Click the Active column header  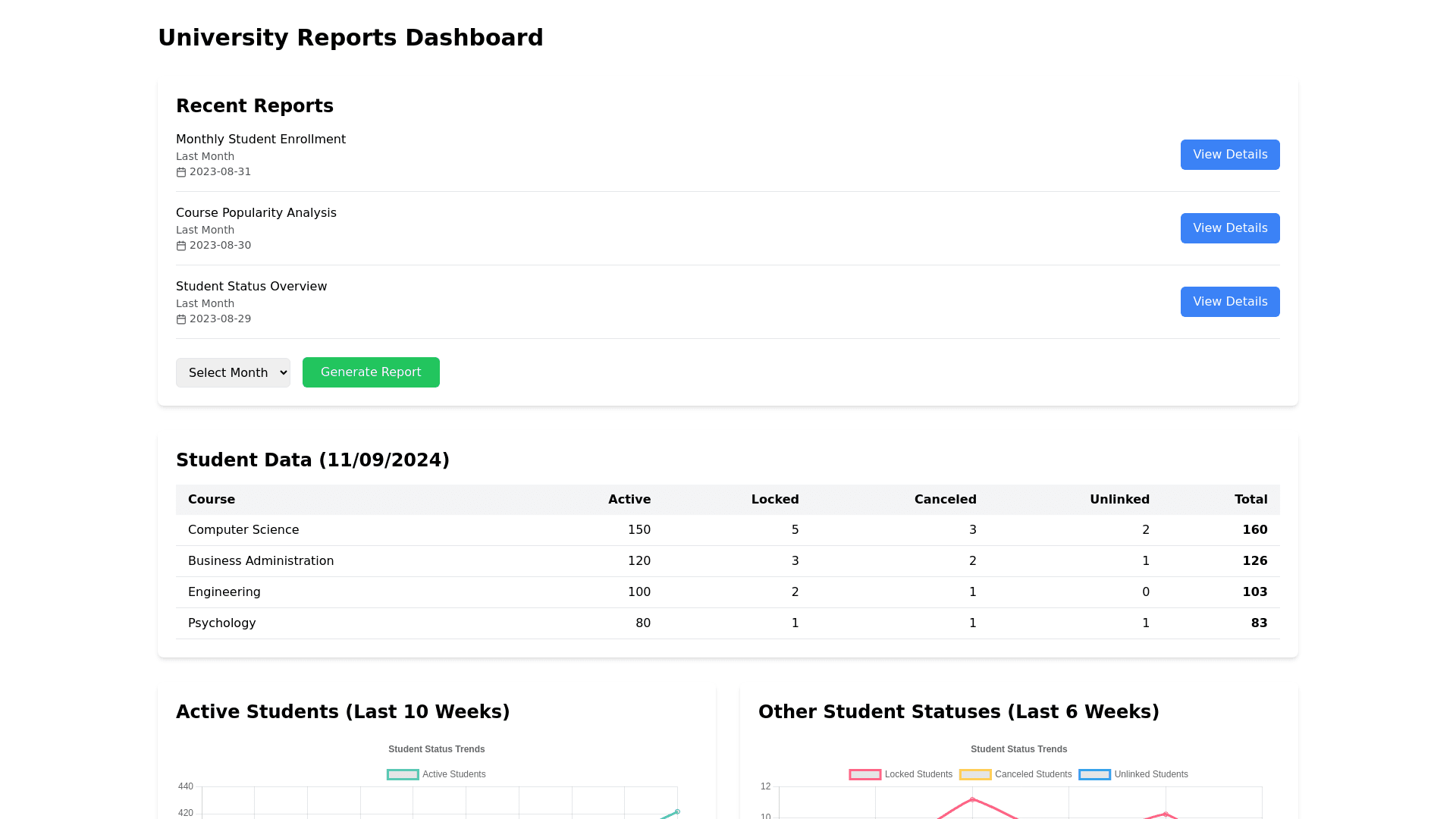pyautogui.click(x=629, y=500)
